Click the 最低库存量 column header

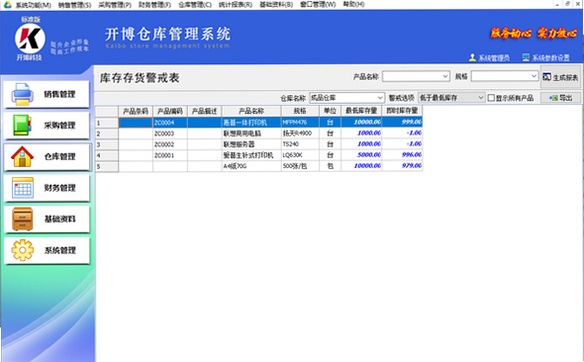click(x=361, y=111)
